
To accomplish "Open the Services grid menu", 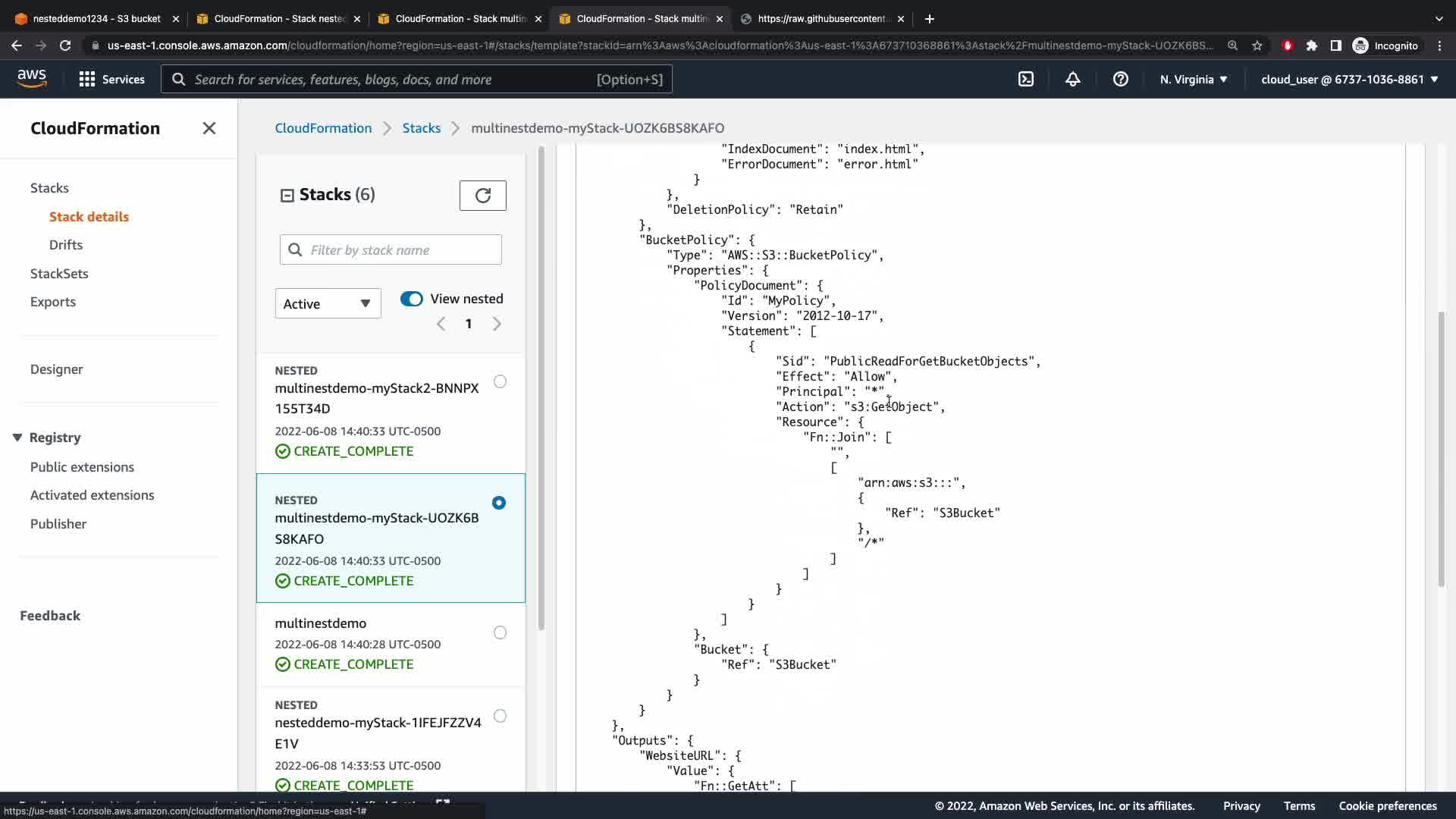I will click(111, 79).
